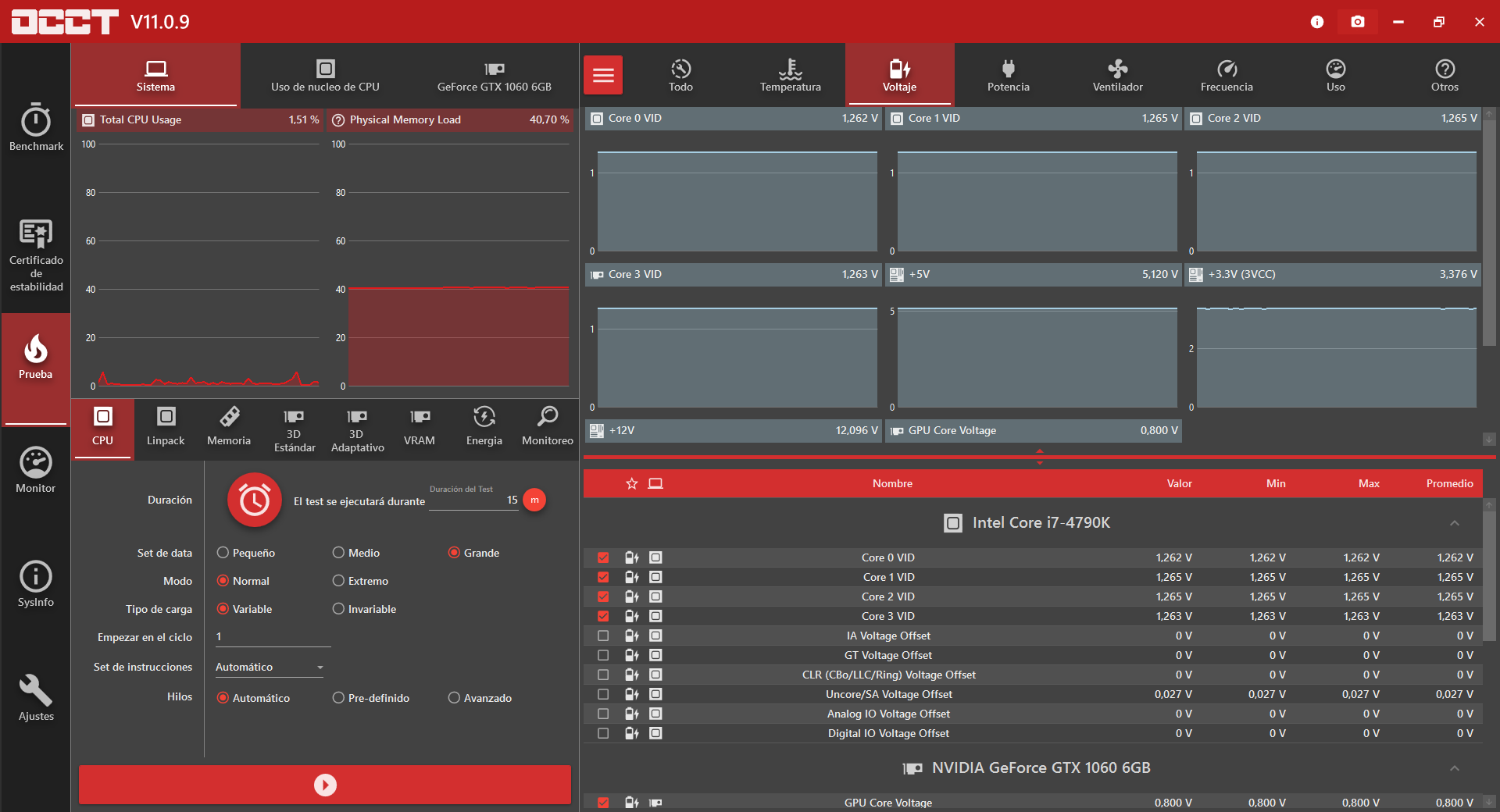Sort table by Valor column

1180,484
